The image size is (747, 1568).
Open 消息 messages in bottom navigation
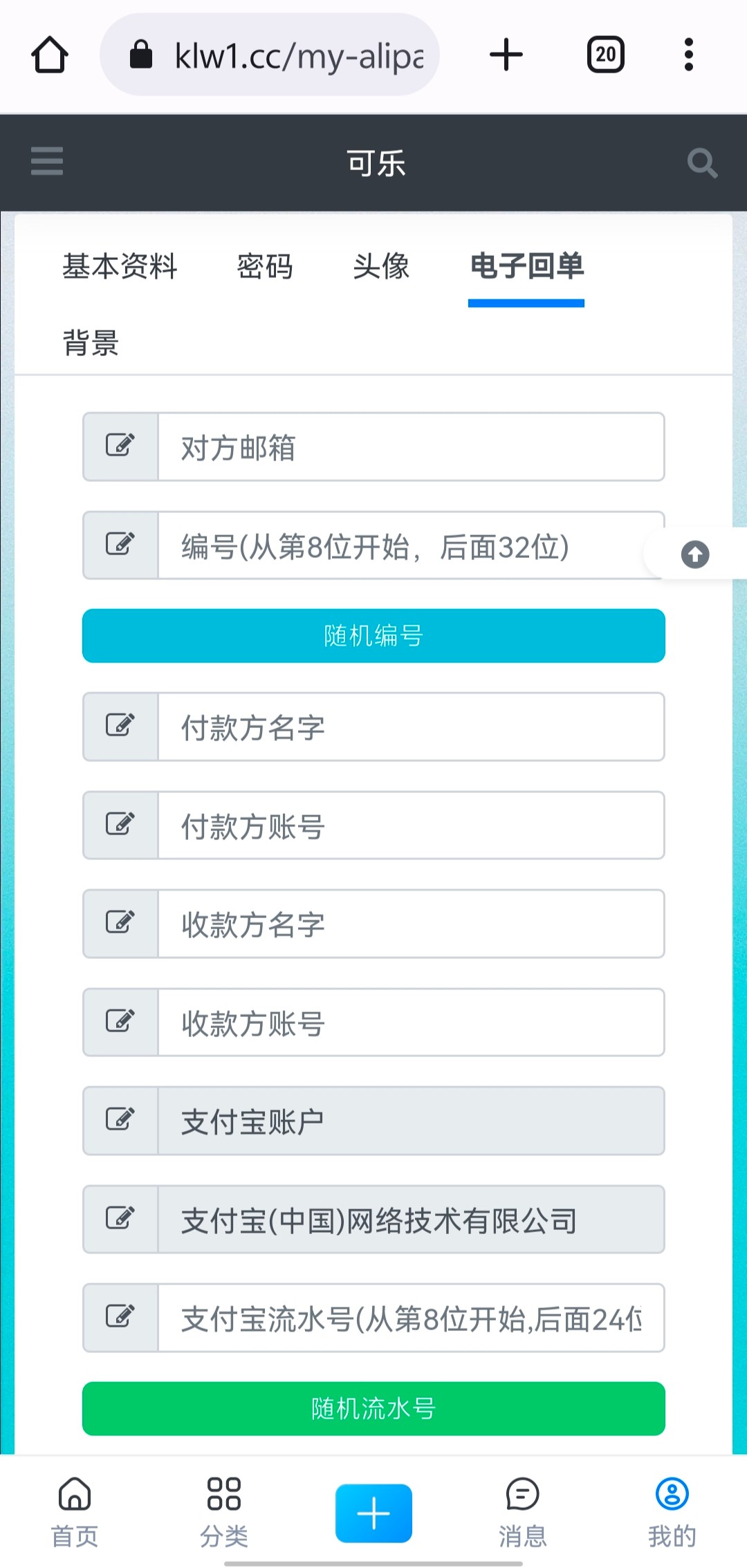tap(523, 1511)
